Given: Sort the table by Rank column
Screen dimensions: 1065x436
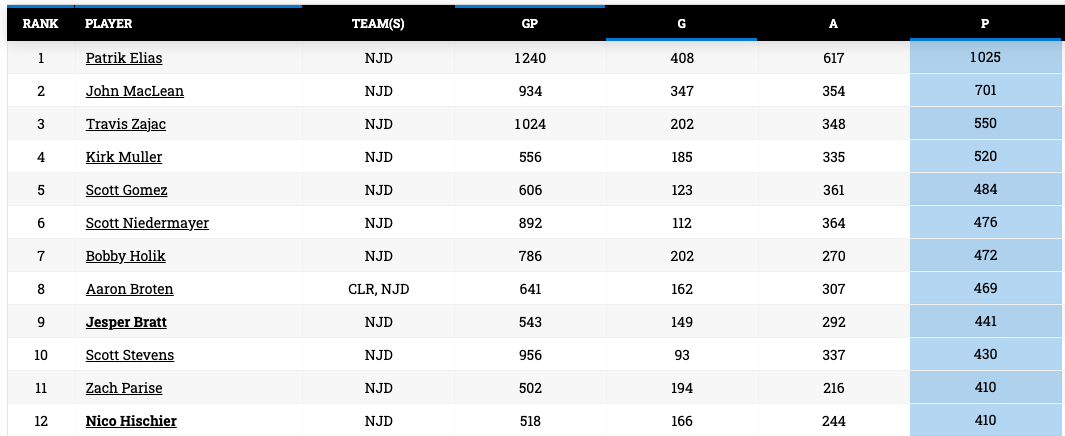Looking at the screenshot, I should pyautogui.click(x=40, y=24).
